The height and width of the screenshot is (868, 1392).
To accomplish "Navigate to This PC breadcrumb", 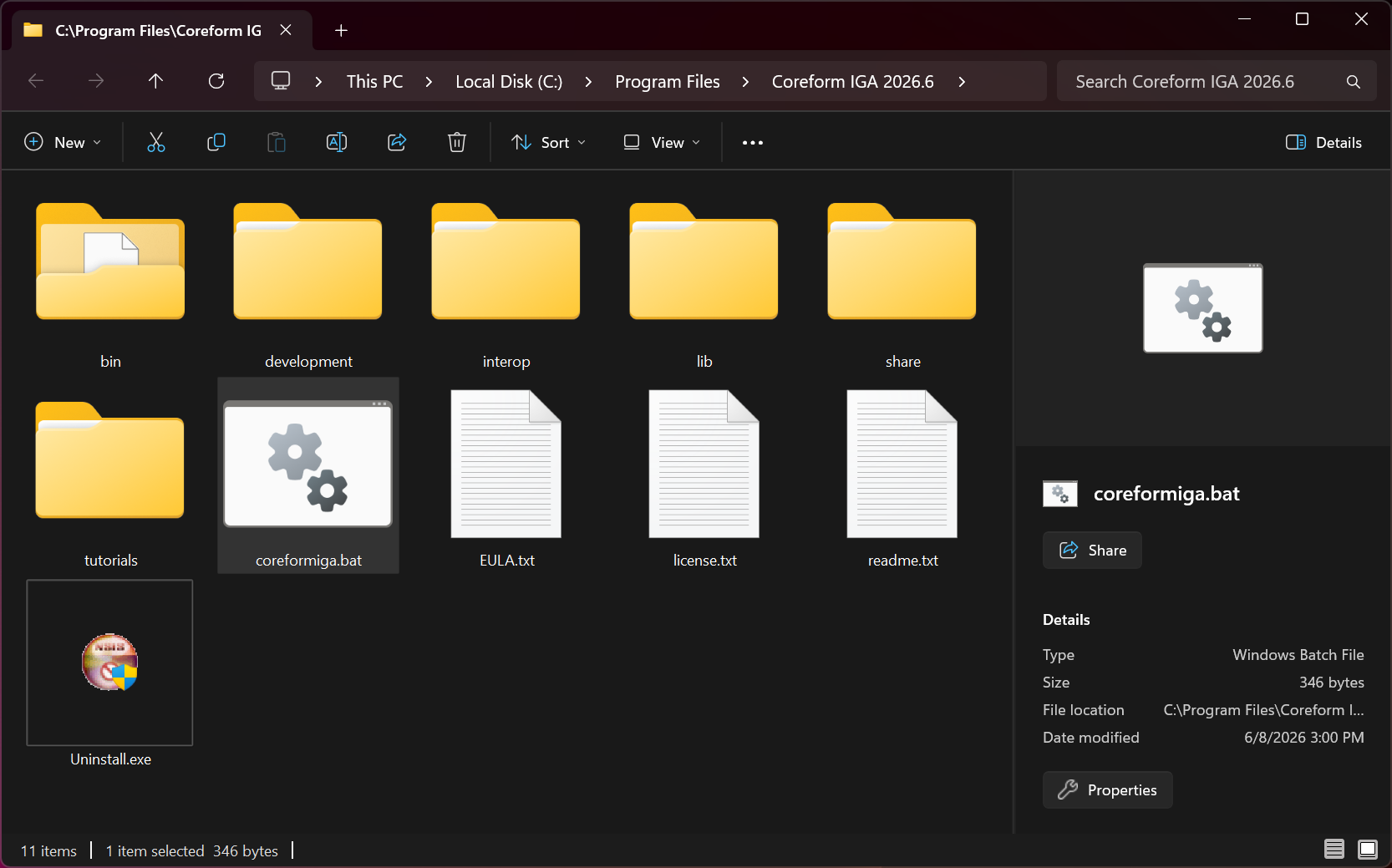I will (374, 82).
